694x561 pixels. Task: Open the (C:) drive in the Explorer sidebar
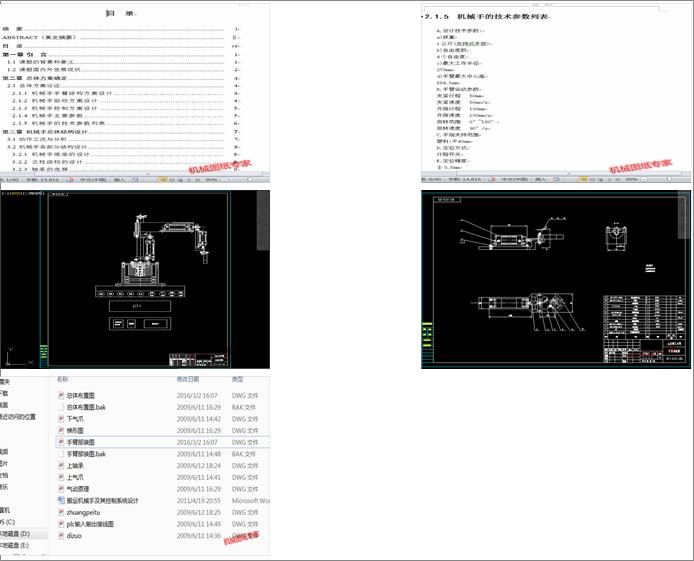(x=8, y=522)
